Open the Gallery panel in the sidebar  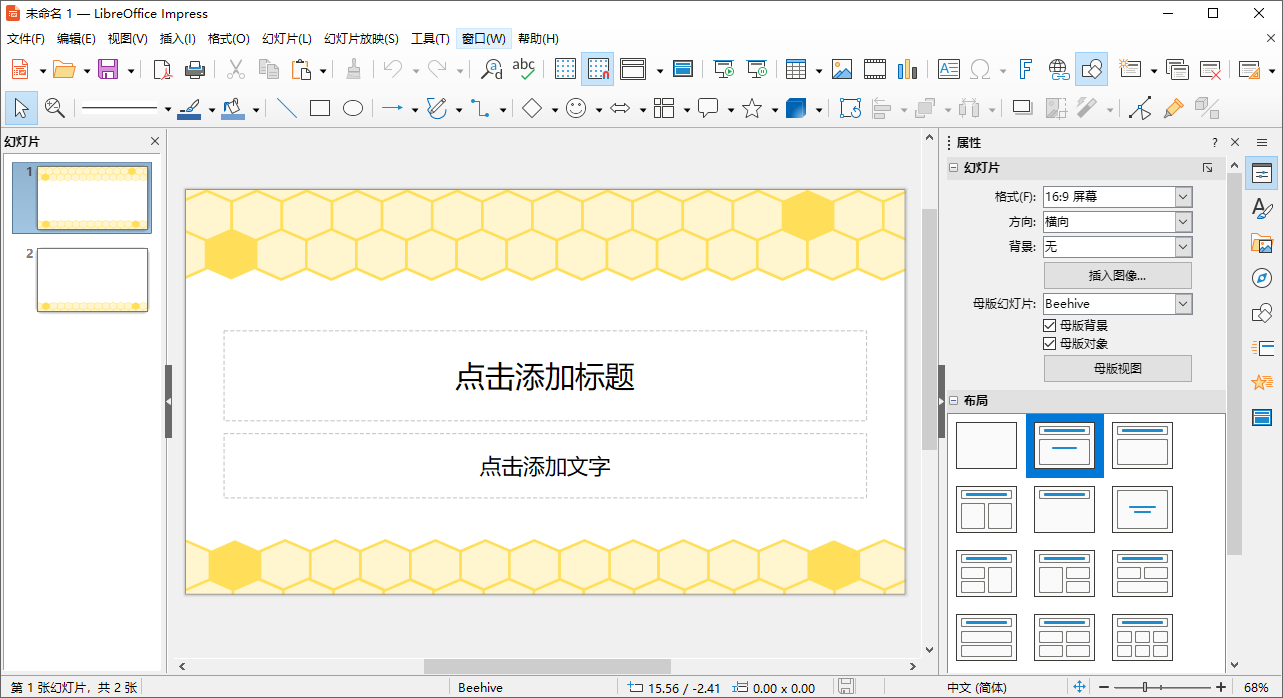[x=1262, y=243]
